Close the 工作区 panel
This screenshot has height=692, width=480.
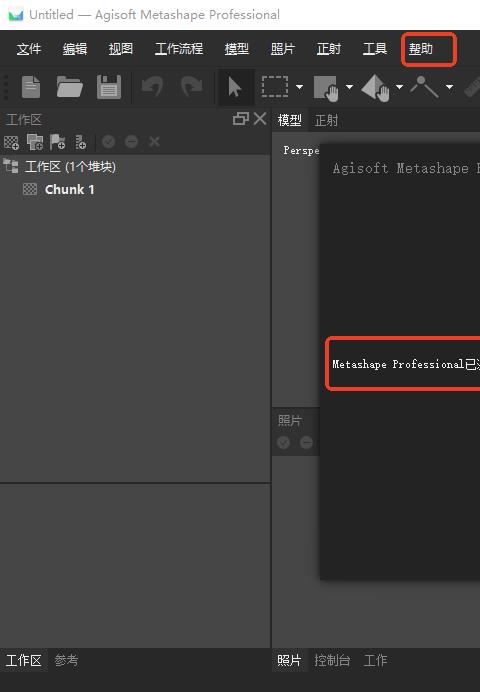(260, 119)
